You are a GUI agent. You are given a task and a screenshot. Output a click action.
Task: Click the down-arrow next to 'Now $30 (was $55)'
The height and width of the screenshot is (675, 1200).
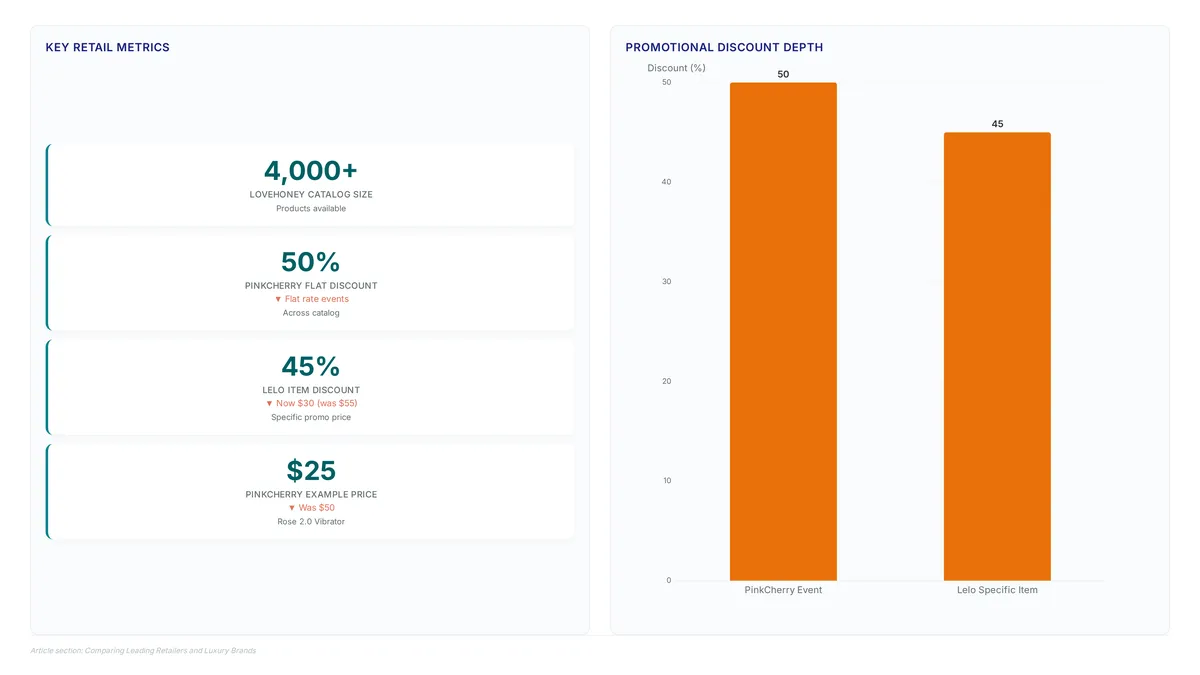tap(269, 403)
